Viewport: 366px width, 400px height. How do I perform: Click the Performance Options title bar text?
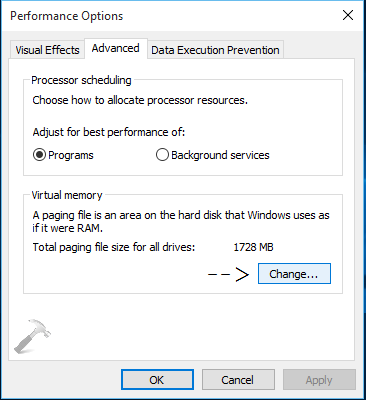67,16
